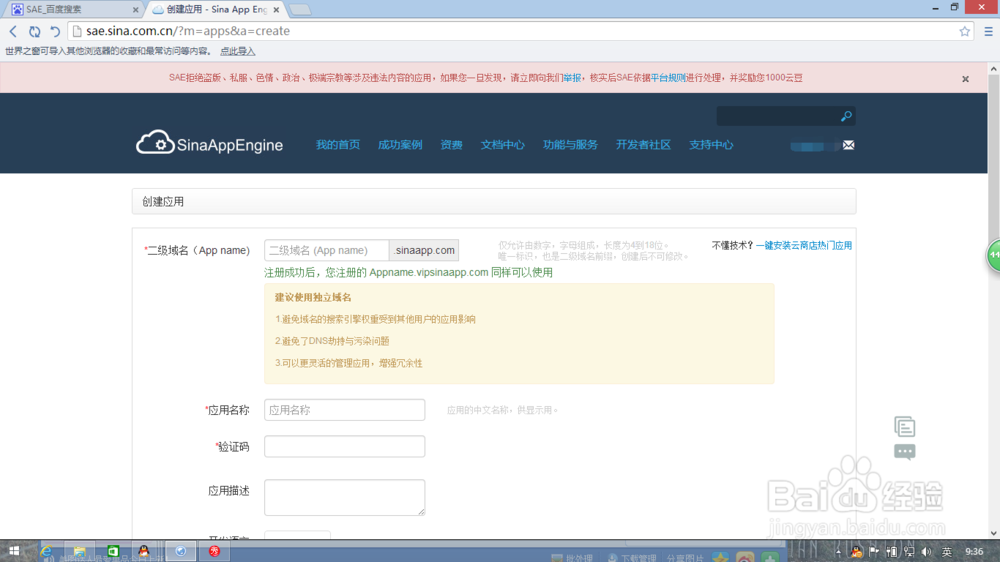Open 文档中心 navigation item
1000x562 pixels.
point(503,145)
